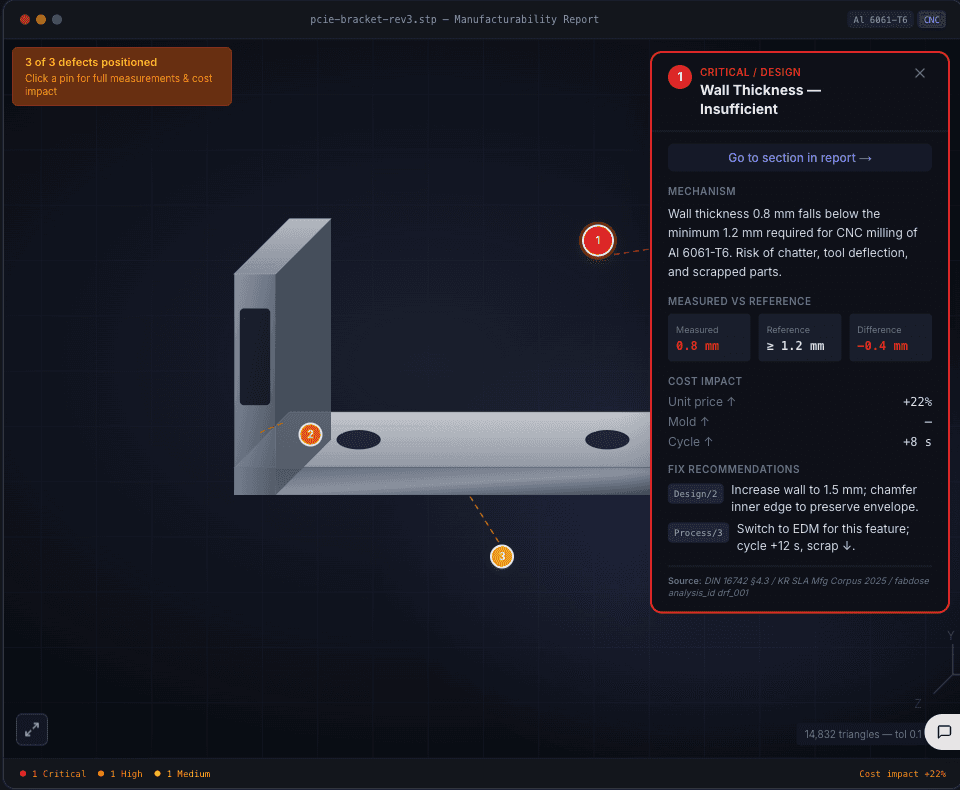Click the 3 of 3 defects positioned banner
960x790 pixels.
[x=122, y=77]
